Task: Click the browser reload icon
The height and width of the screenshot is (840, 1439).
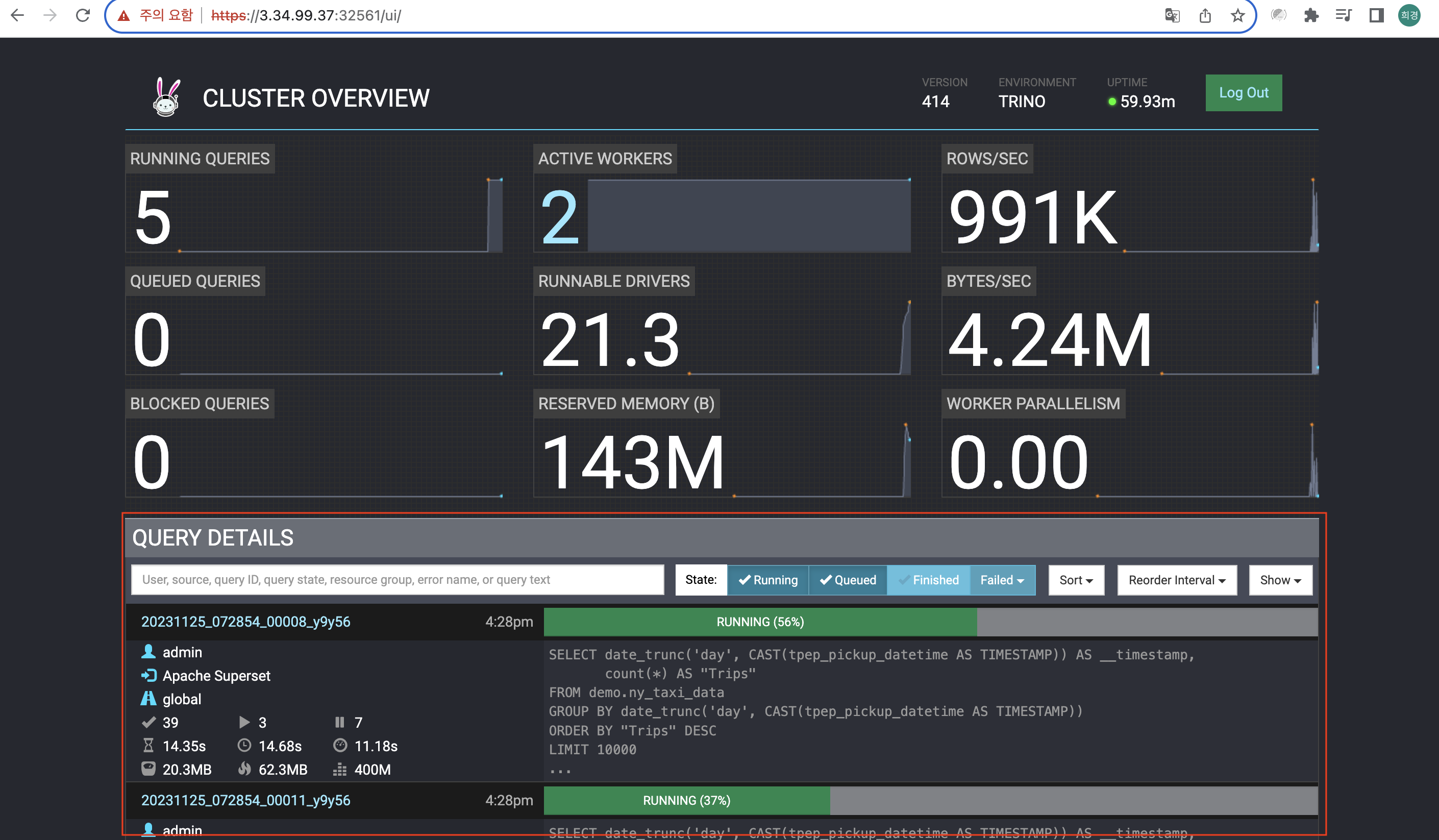Action: point(83,15)
